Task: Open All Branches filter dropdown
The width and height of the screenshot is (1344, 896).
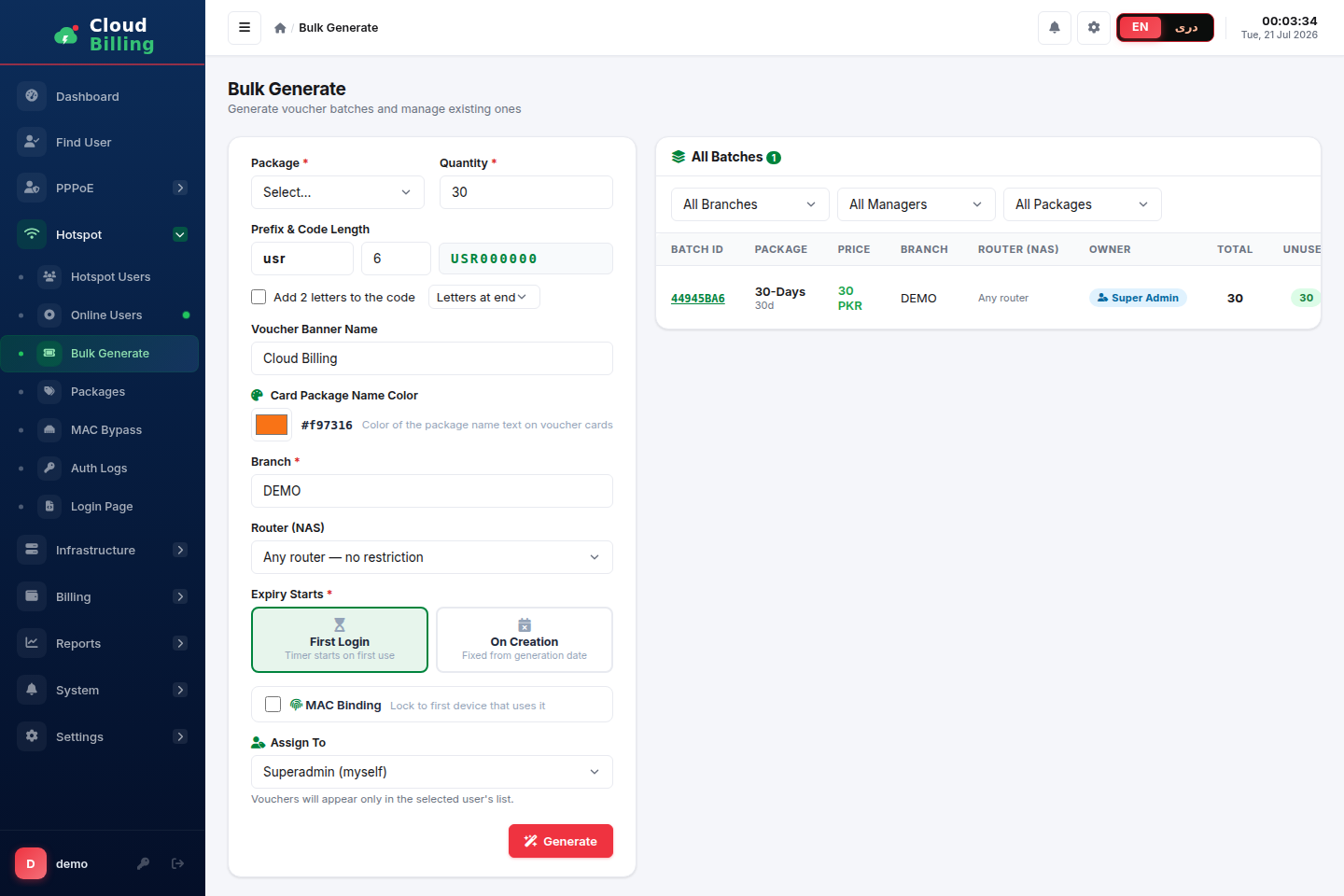Action: coord(750,204)
